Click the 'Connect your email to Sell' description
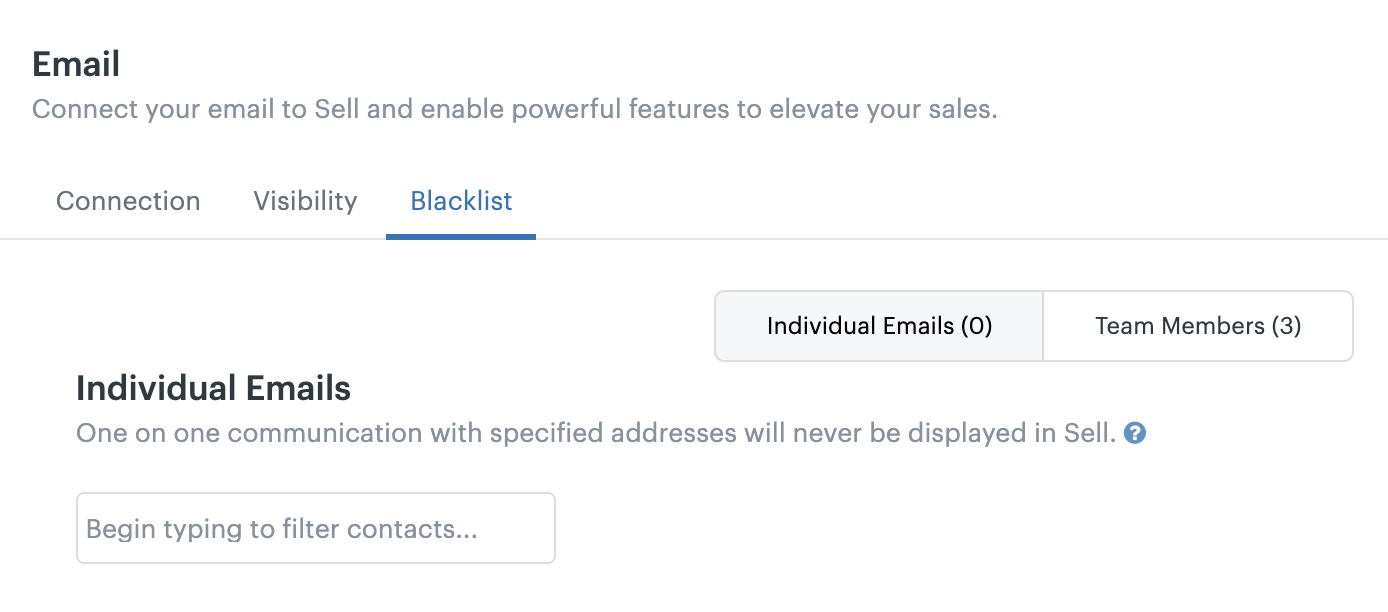1388x612 pixels. coord(515,109)
